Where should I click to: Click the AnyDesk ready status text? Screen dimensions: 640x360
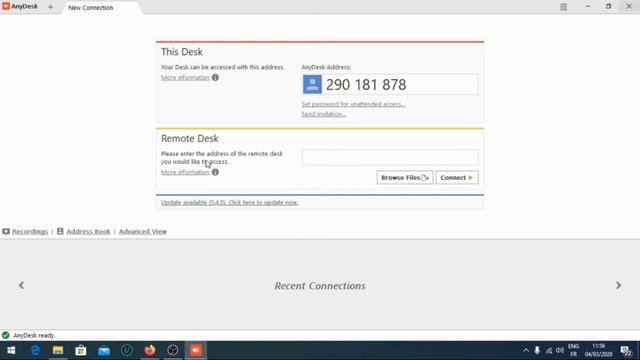click(x=34, y=336)
